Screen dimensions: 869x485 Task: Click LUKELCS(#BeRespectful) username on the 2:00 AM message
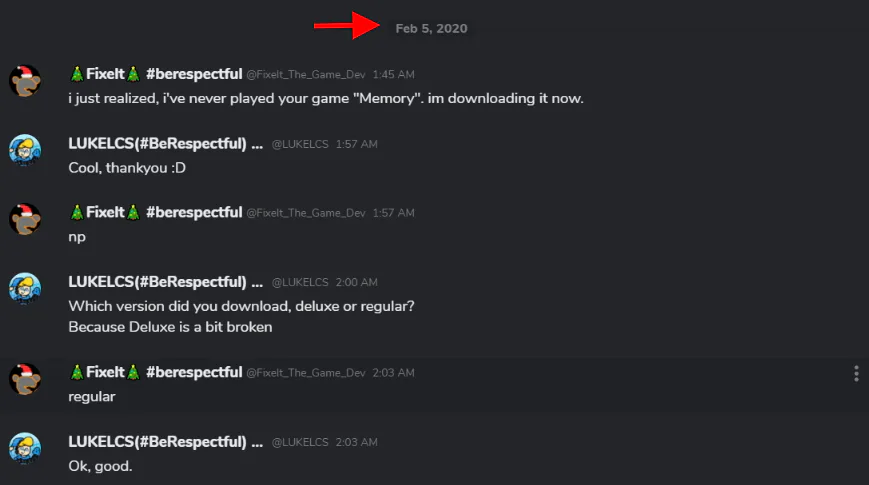coord(166,282)
